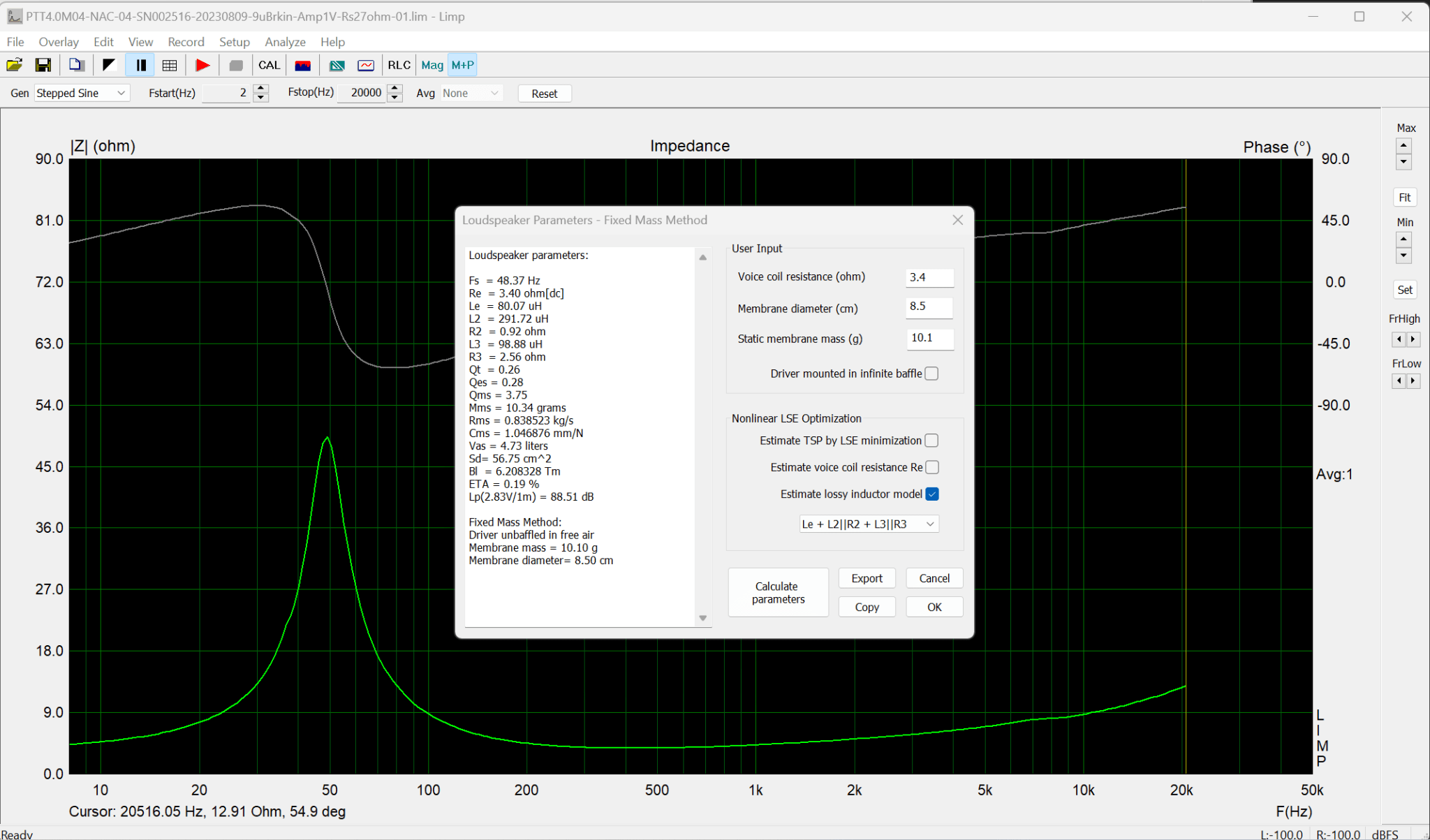This screenshot has width=1430, height=840.
Task: Open the Overlay menu
Action: (x=59, y=42)
